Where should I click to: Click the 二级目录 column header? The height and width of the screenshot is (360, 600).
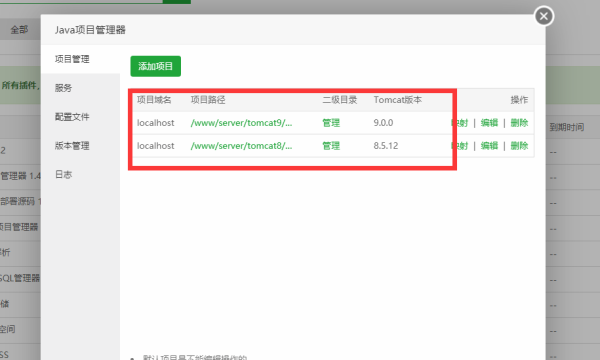click(339, 100)
